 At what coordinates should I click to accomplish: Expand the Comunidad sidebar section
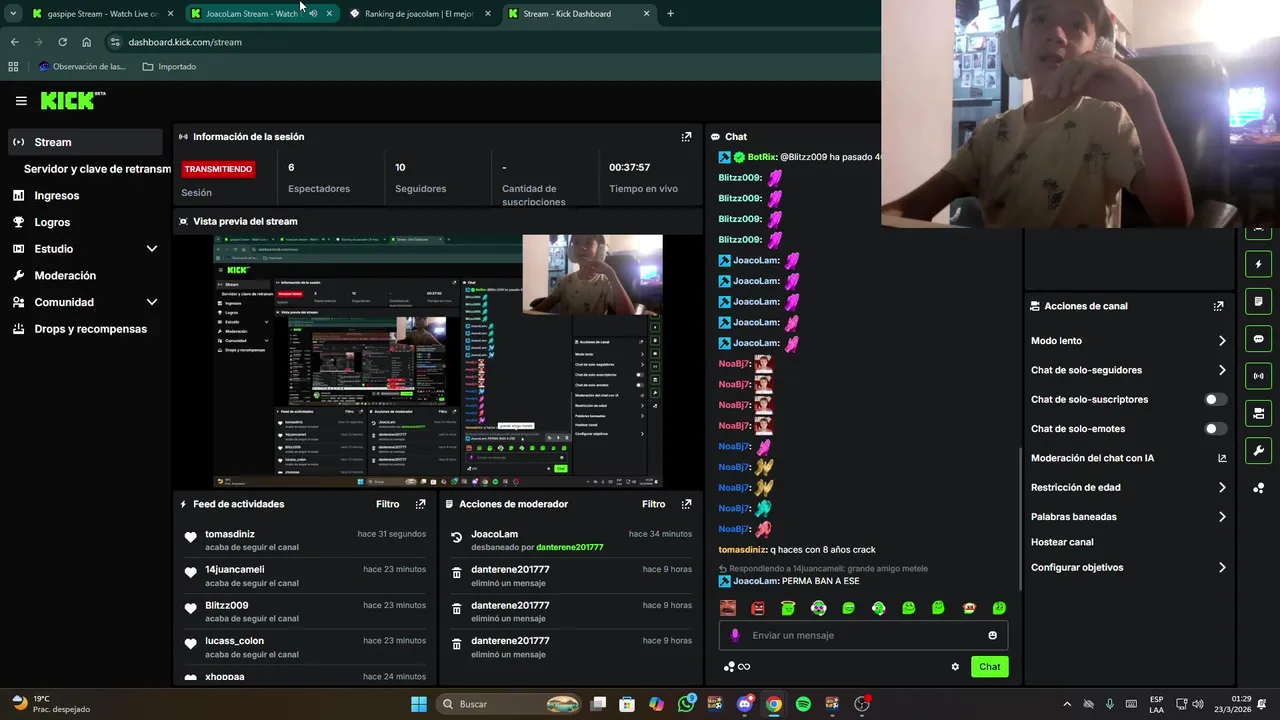152,302
